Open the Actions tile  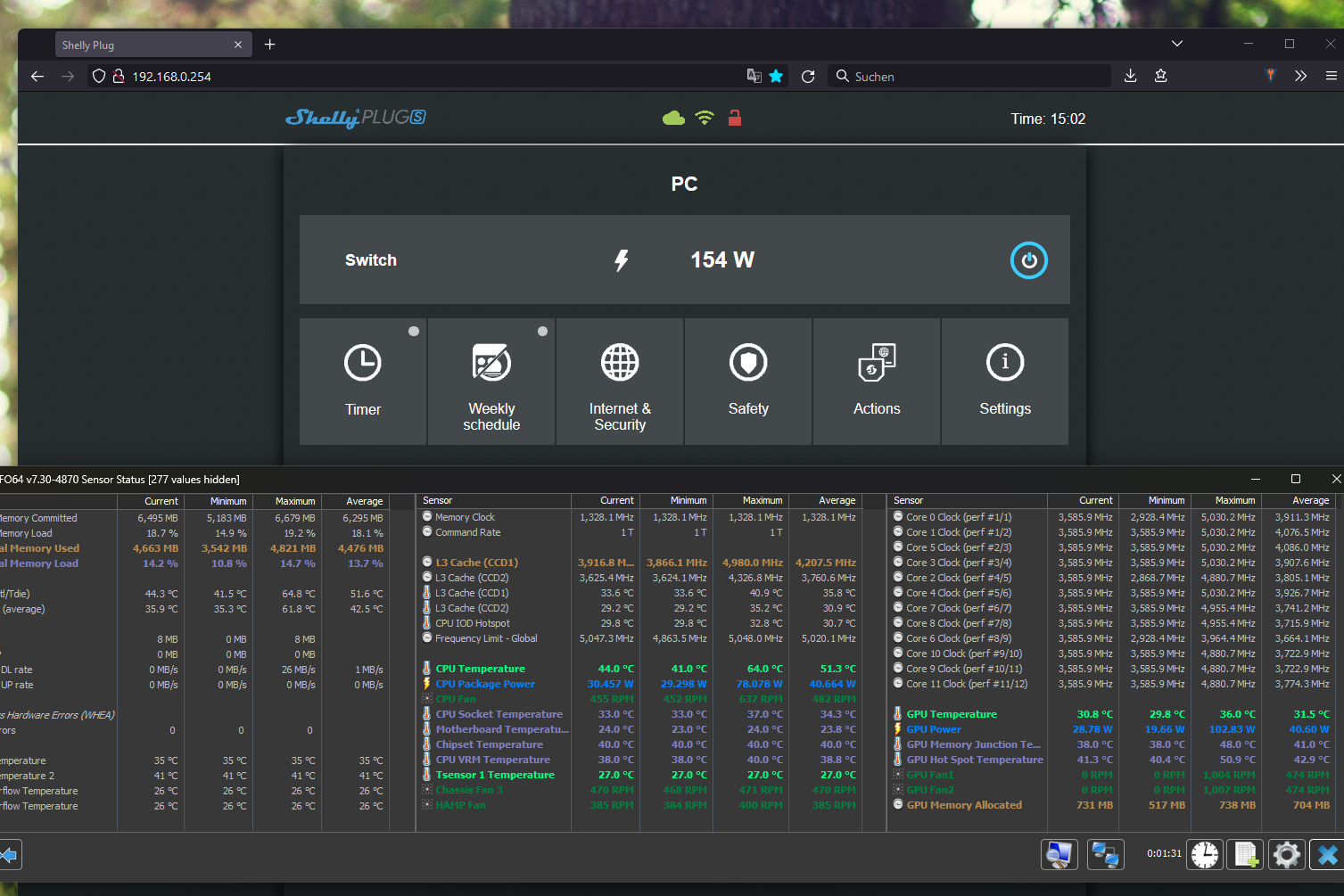(877, 382)
